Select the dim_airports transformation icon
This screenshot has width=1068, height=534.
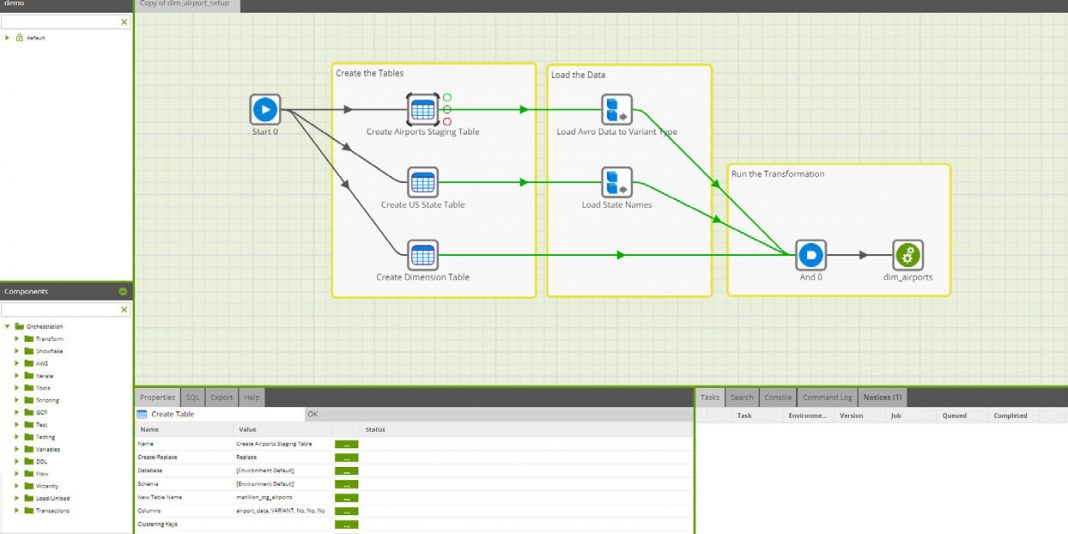pos(907,254)
